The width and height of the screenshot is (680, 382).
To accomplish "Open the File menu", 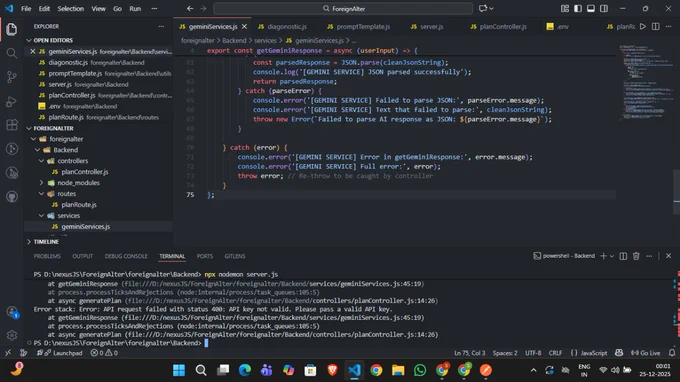I will [26, 8].
